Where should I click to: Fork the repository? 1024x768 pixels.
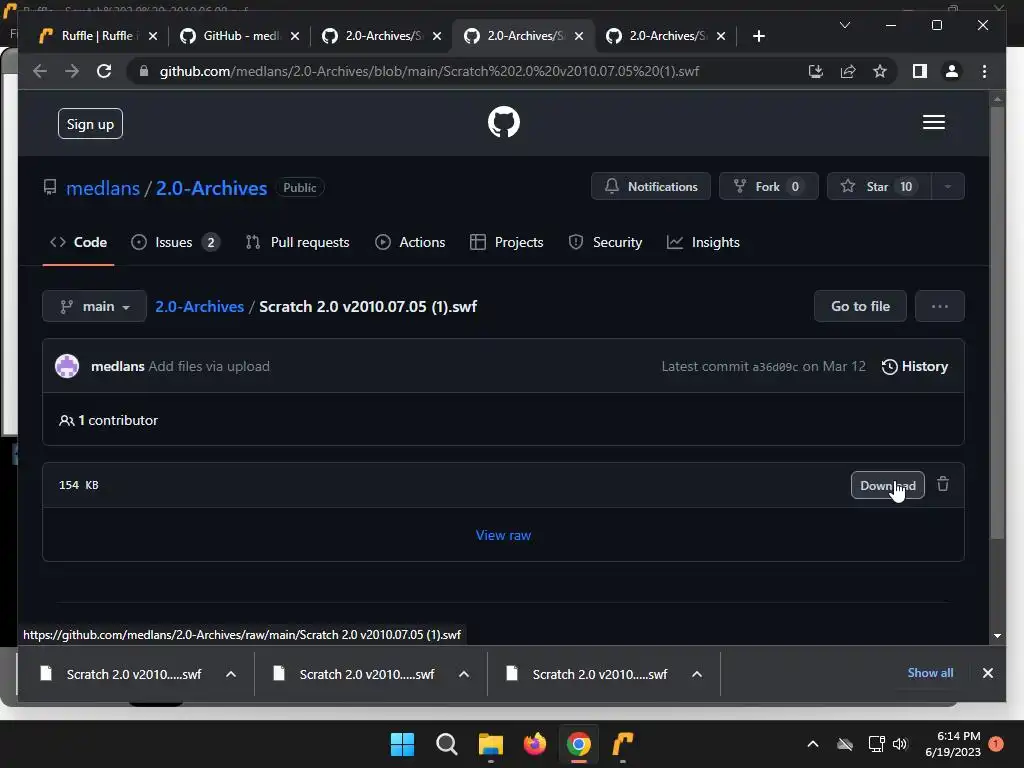click(x=768, y=187)
